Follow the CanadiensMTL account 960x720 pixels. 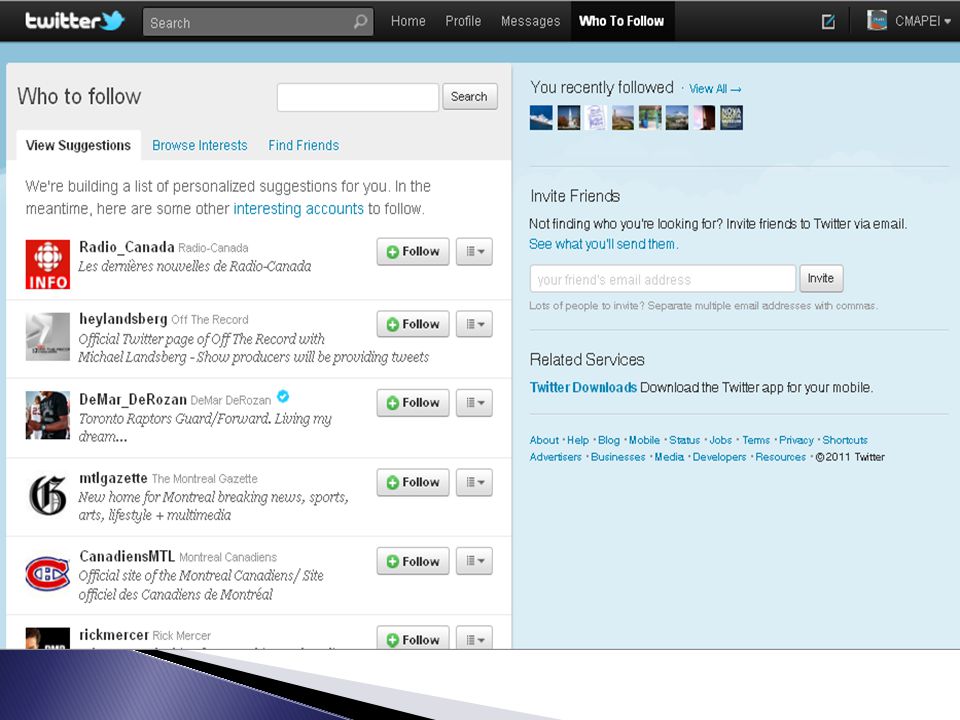click(413, 561)
